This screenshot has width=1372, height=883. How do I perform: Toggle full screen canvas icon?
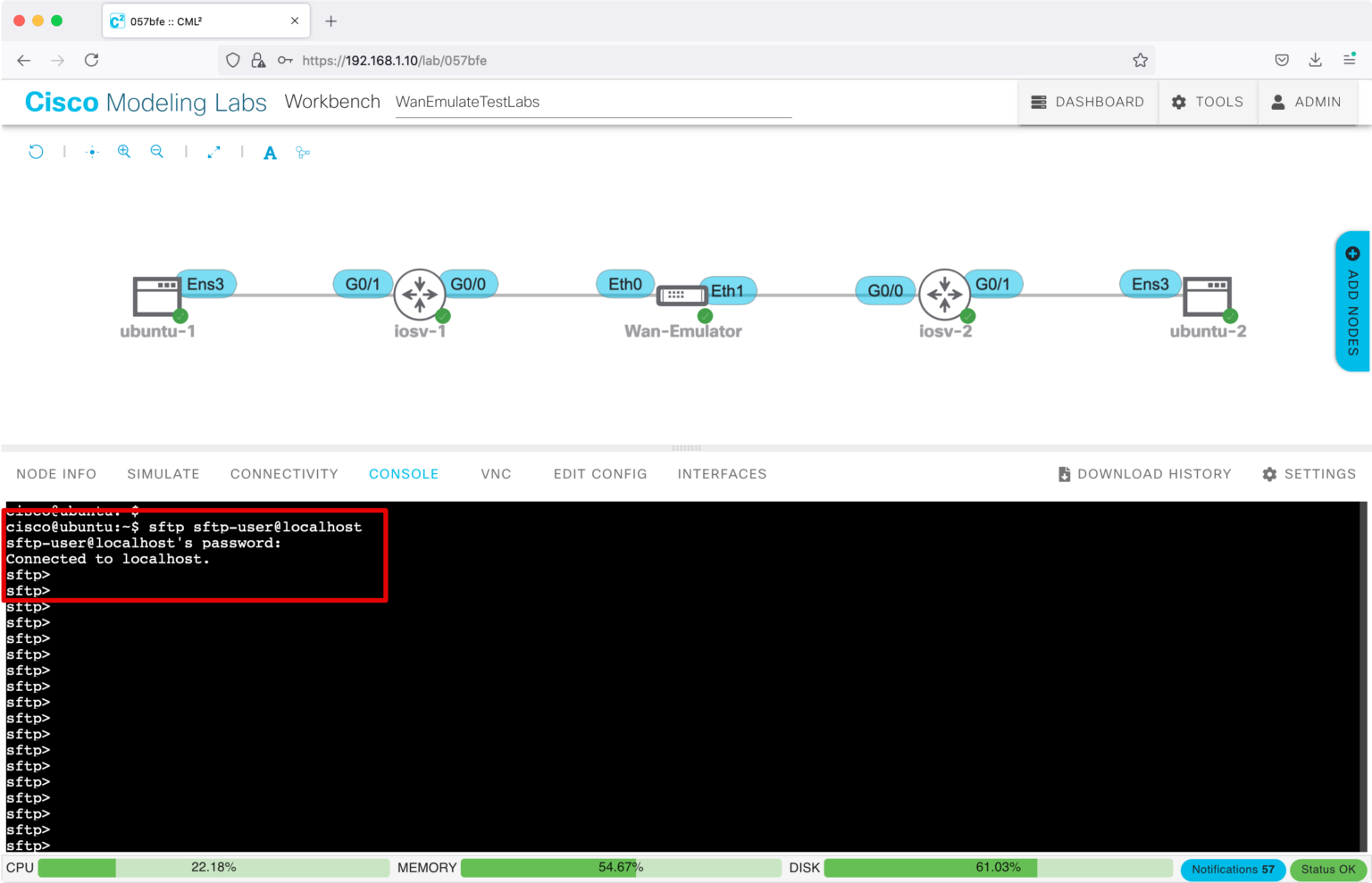point(213,153)
